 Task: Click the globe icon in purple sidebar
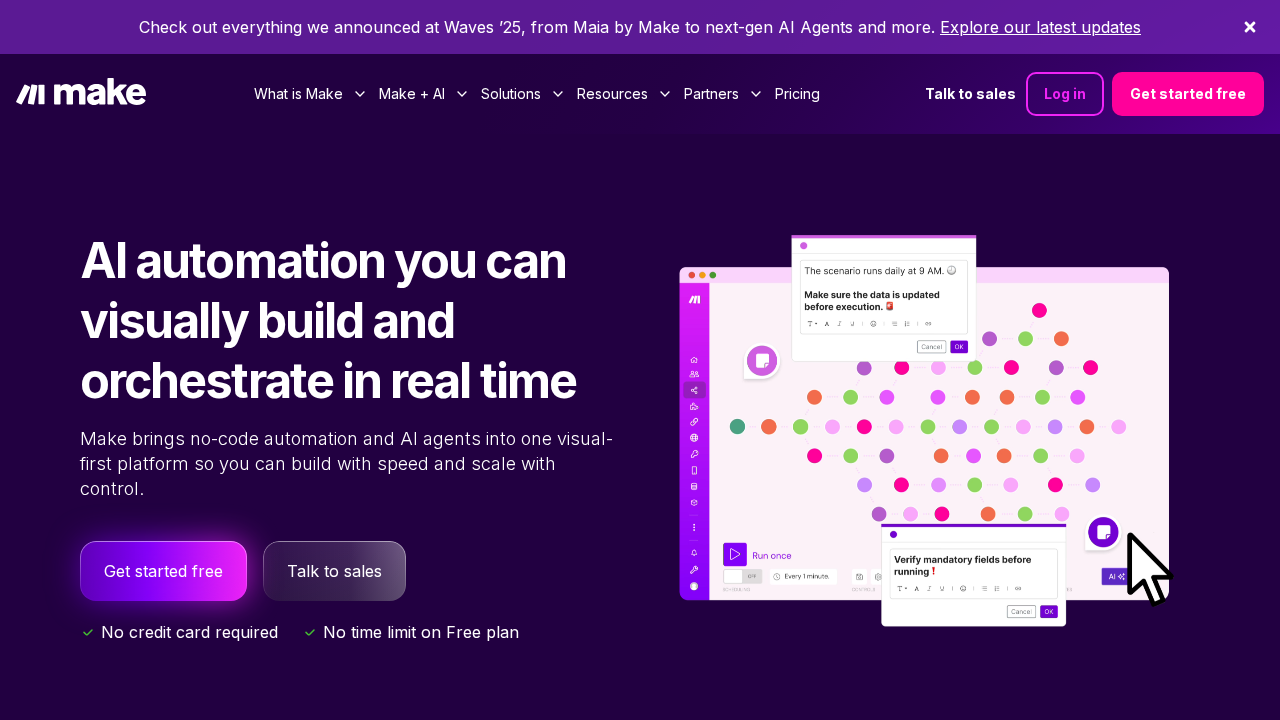point(694,438)
